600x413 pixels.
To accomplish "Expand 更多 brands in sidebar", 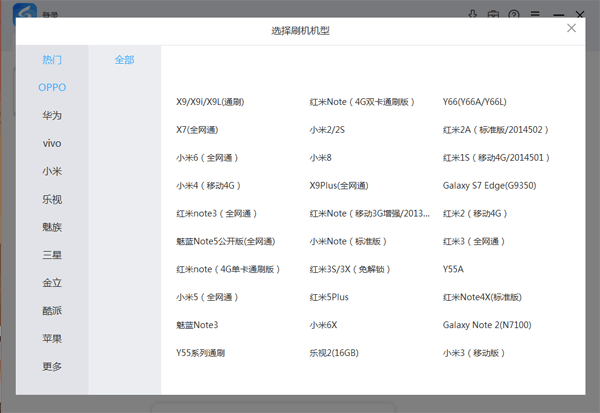I will point(52,366).
